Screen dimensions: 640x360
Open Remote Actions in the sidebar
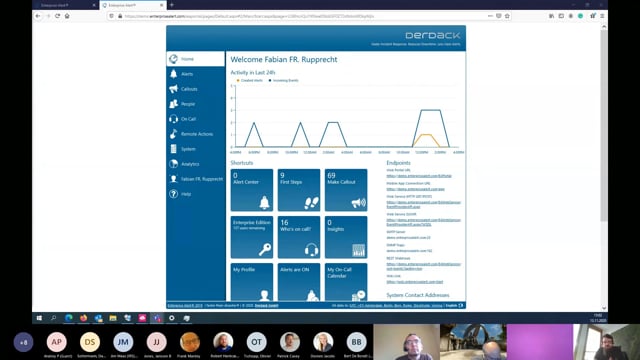pyautogui.click(x=196, y=134)
